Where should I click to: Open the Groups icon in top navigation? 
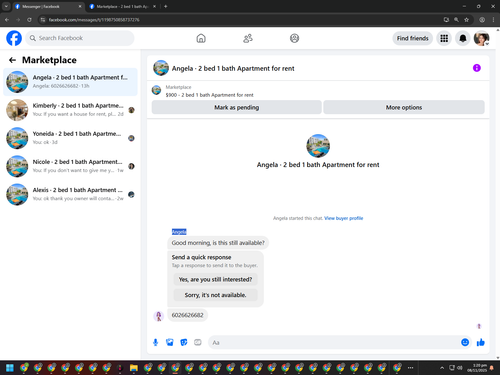pyautogui.click(x=294, y=38)
